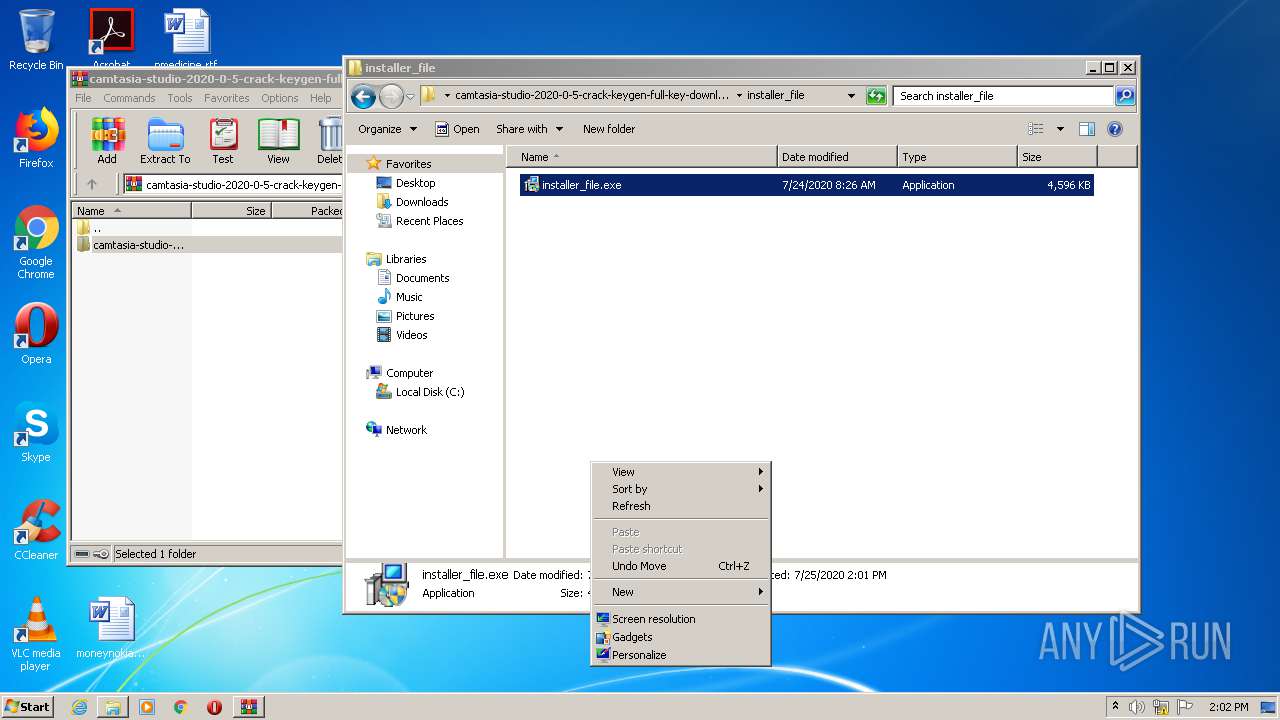Click the Search installer_file input field

pyautogui.click(x=1003, y=96)
